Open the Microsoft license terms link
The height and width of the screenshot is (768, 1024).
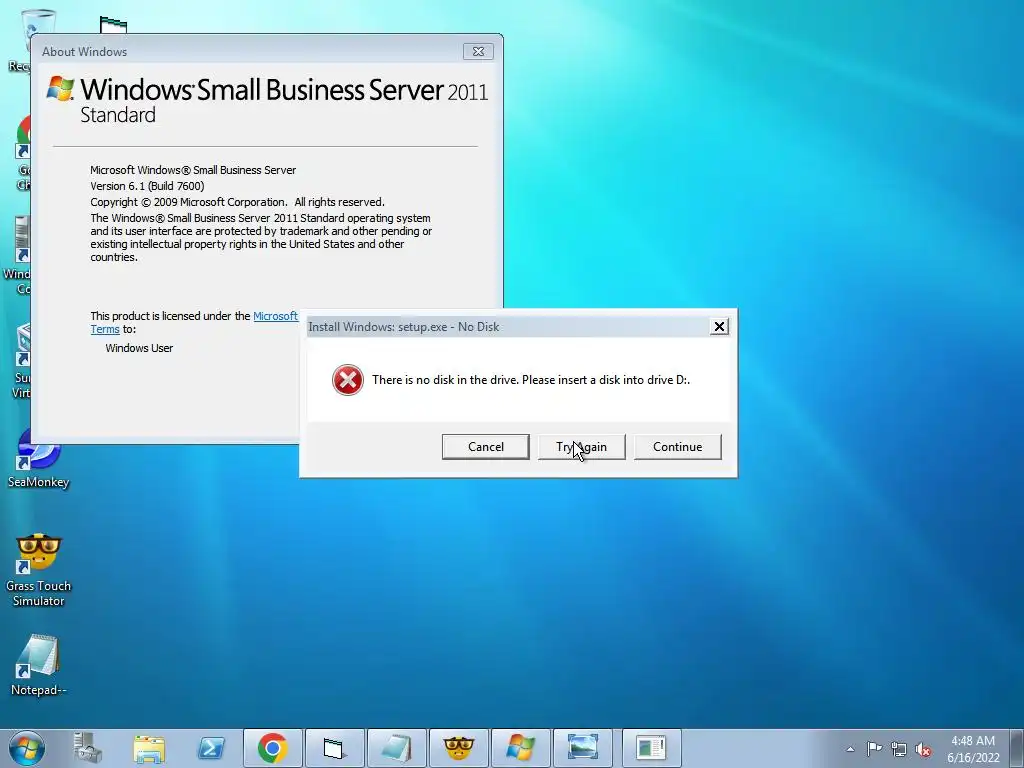pos(275,316)
